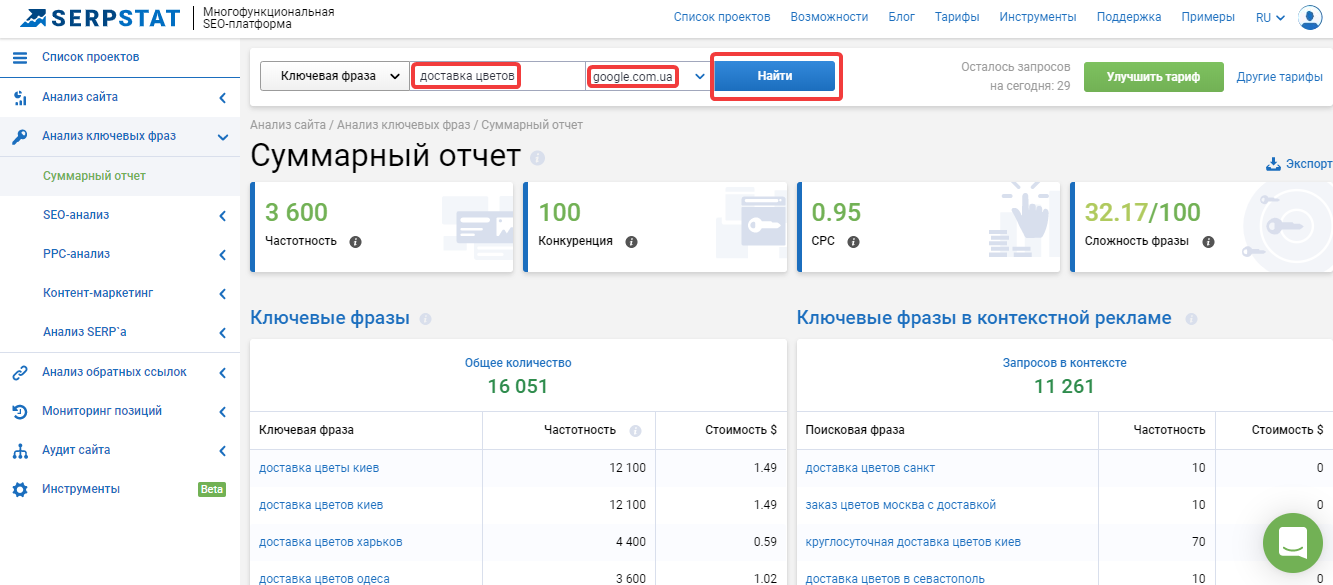Click the Ключевые фразы section heading
The width and height of the screenshot is (1333, 585).
pyautogui.click(x=330, y=318)
